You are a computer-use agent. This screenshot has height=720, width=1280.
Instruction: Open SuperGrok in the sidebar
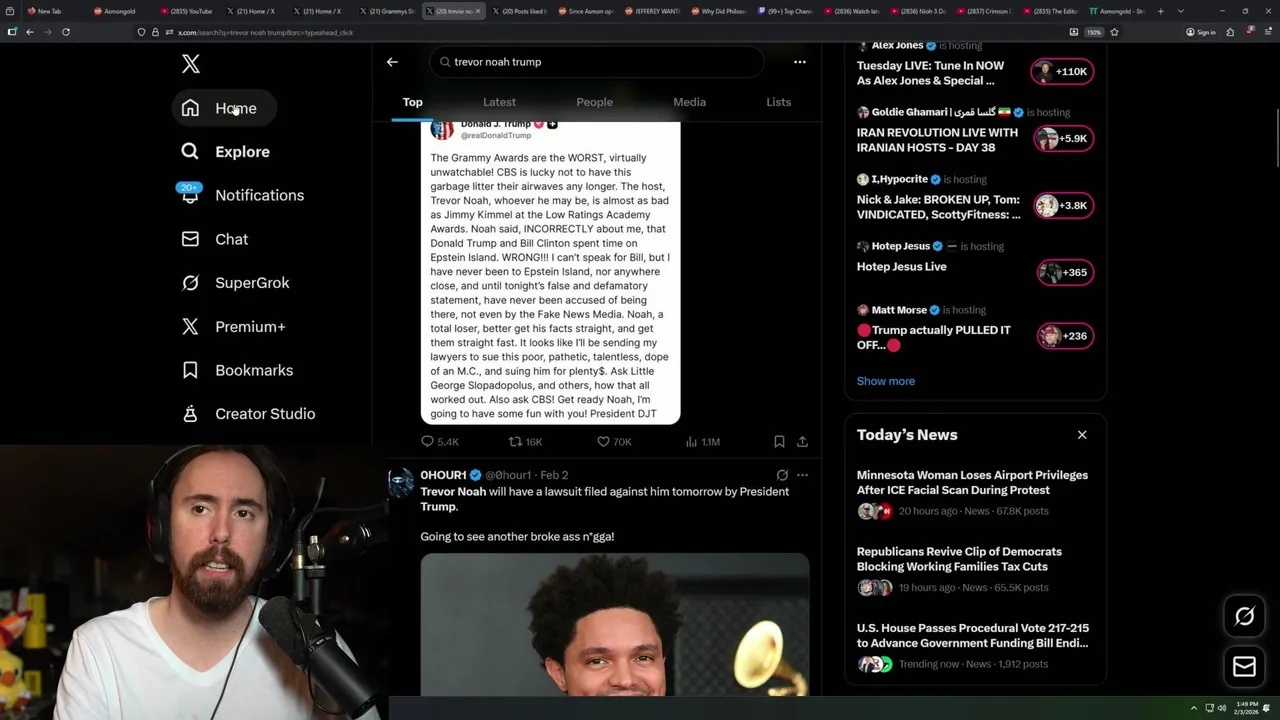[235, 283]
